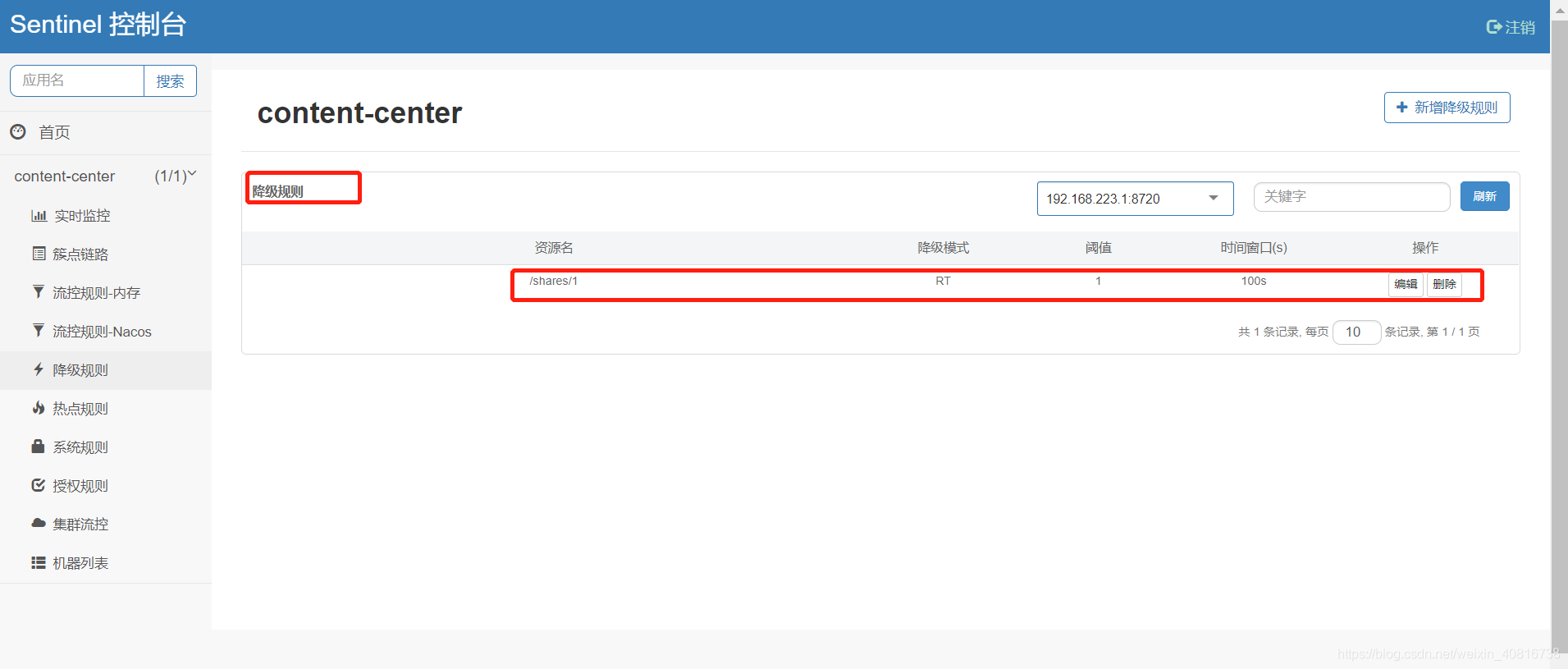Click the list icon for 机器列表

pos(39,562)
